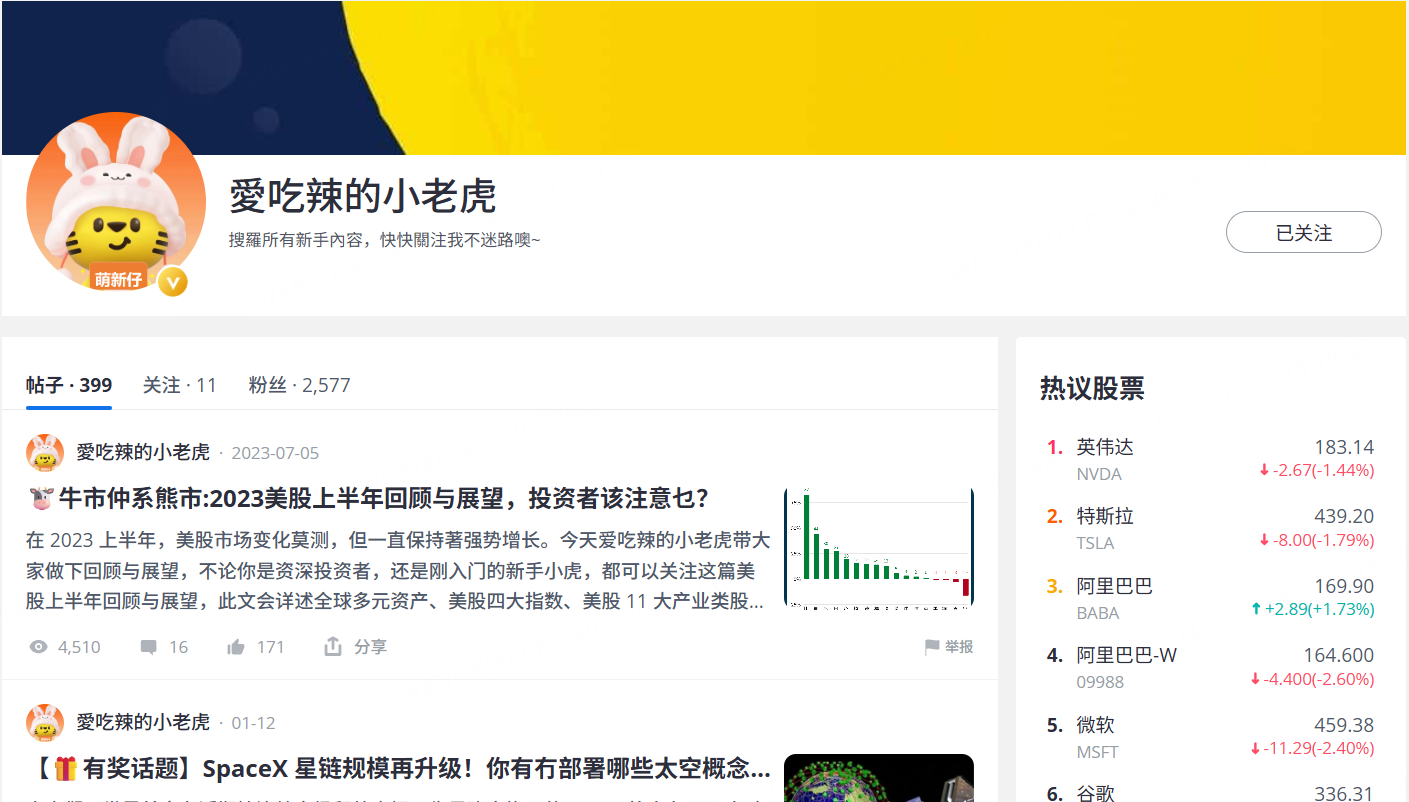This screenshot has height=802, width=1409.
Task: Click the small avatar on the 2023-07-05 post
Action: [45, 453]
